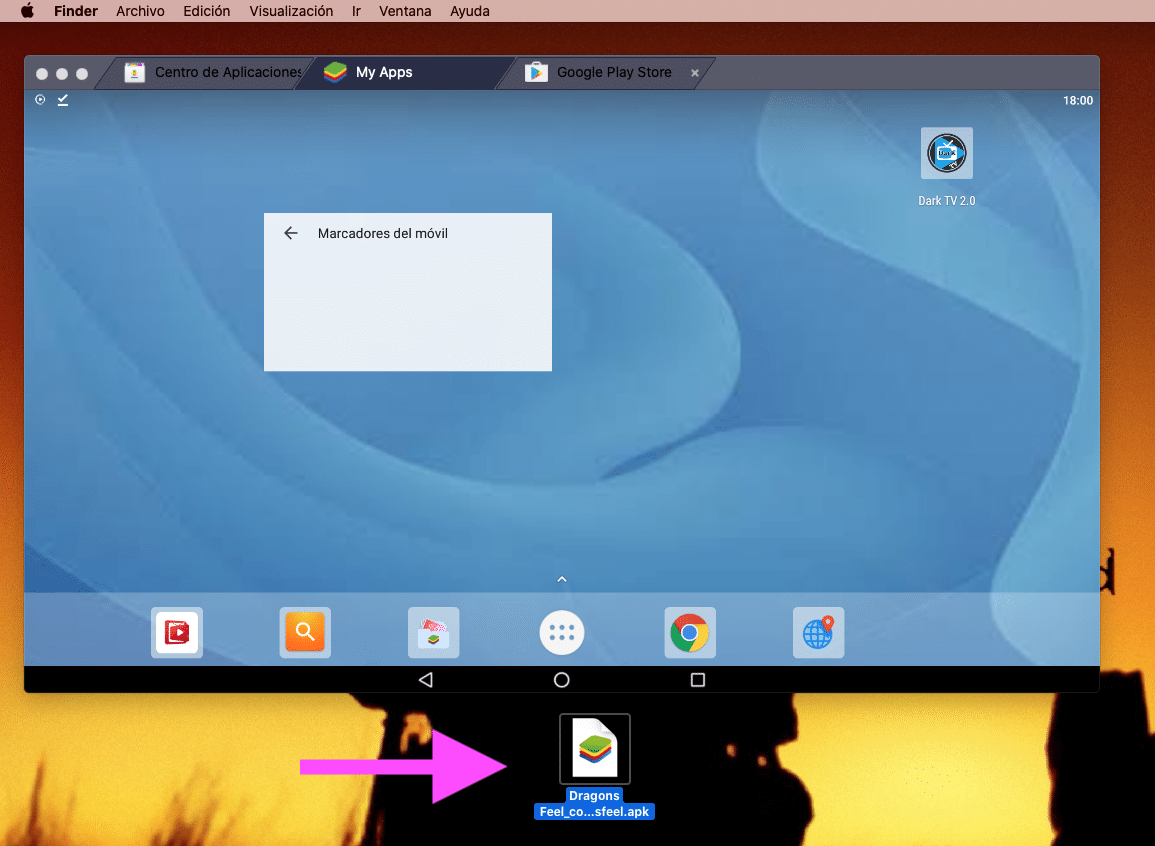
Task: Select the My Apps tab
Action: pos(384,72)
